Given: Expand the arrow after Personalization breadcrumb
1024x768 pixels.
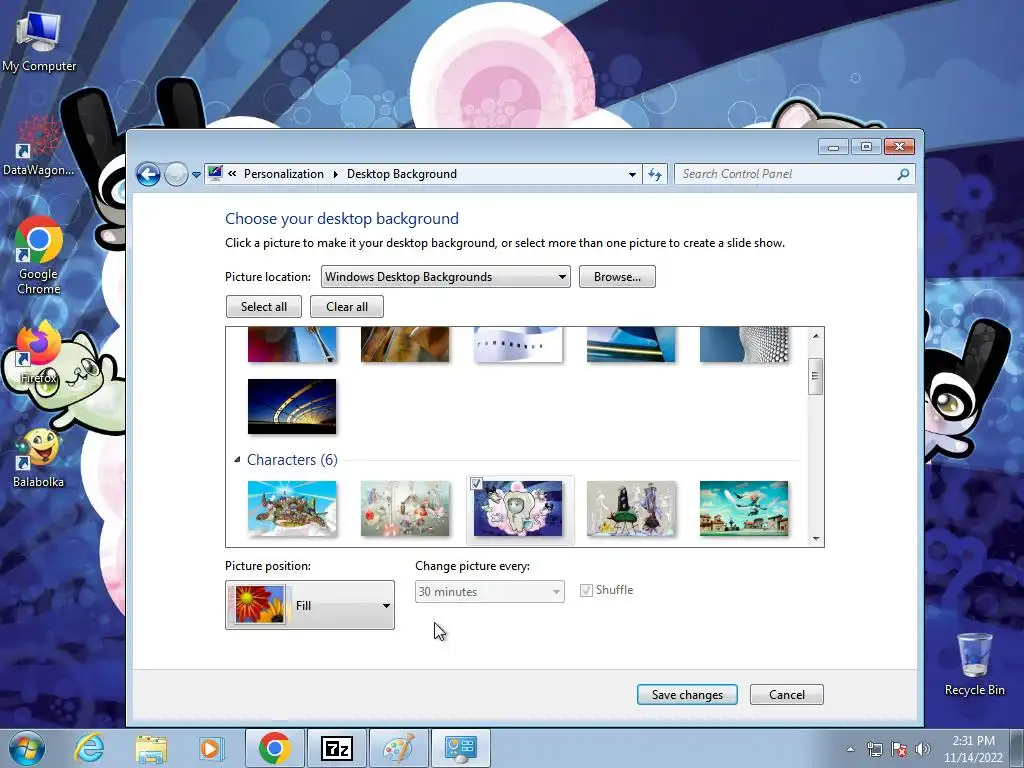Looking at the screenshot, I should [335, 174].
